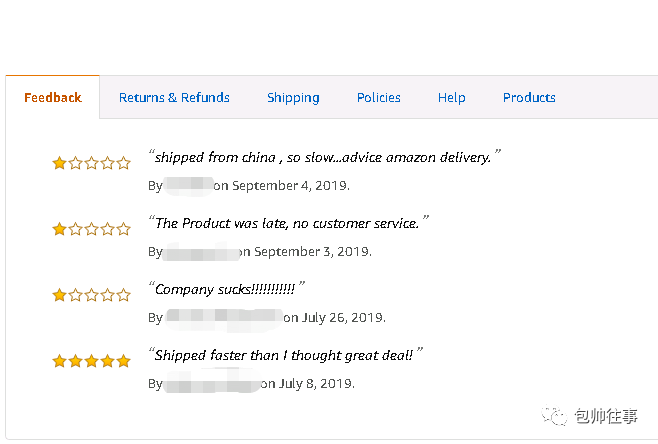Click blurred reviewer name on September 4 review
Image resolution: width=658 pixels, height=444 pixels.
pos(188,186)
